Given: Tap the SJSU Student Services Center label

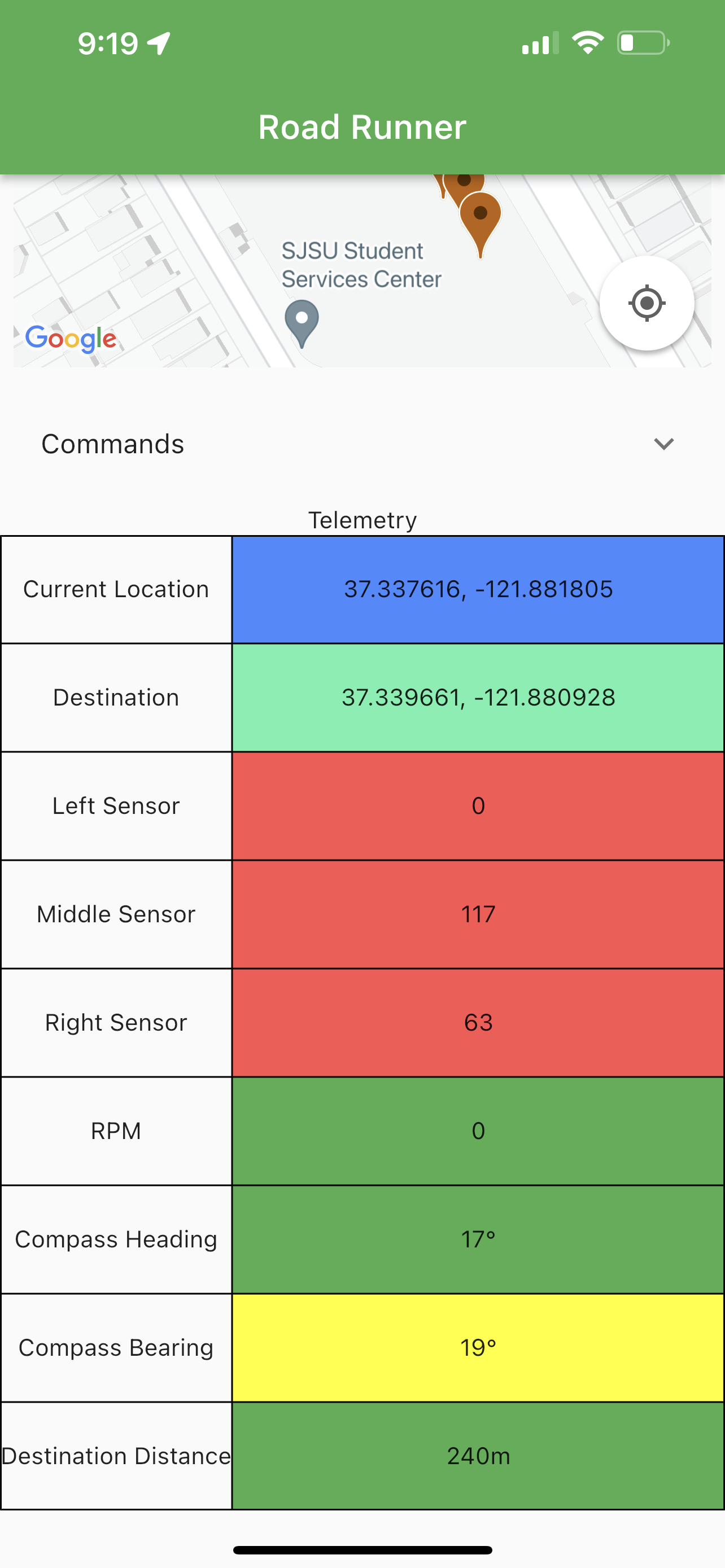Looking at the screenshot, I should 361,265.
